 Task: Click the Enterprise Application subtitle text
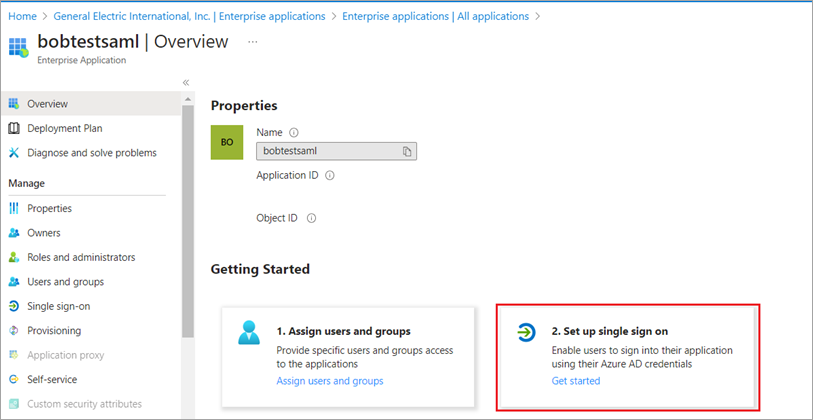point(81,60)
